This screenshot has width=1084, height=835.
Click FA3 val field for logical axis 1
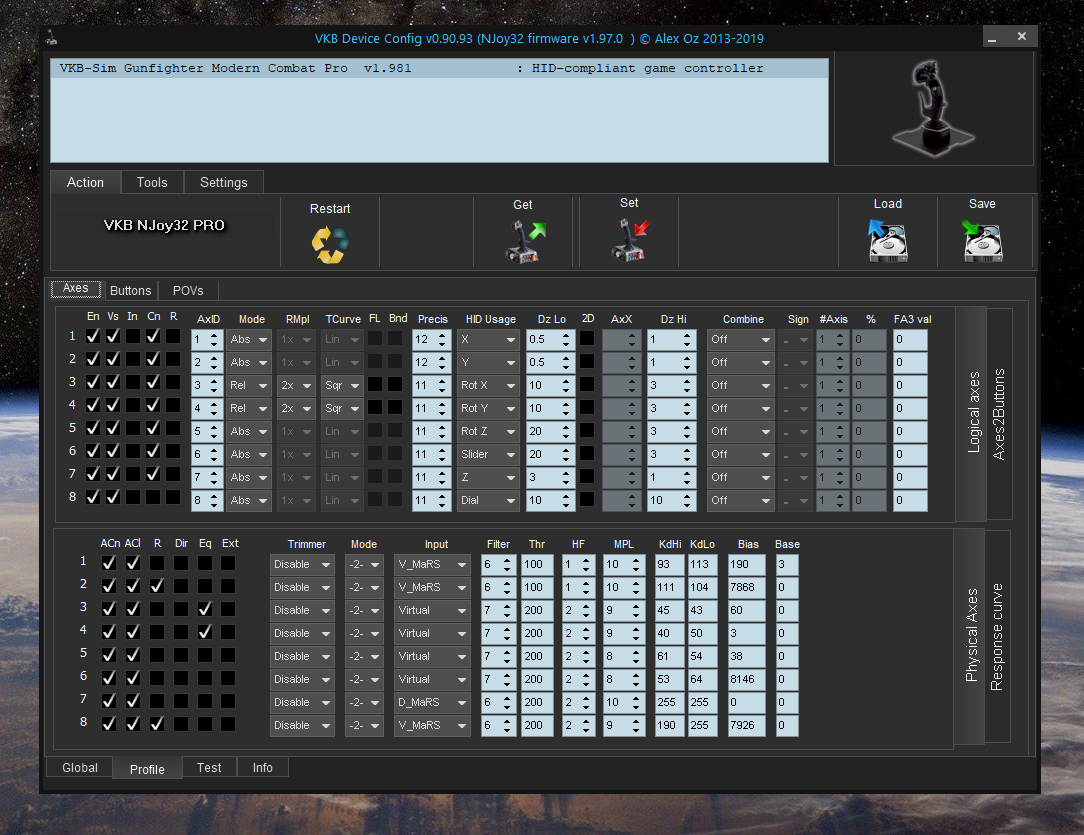tap(910, 339)
